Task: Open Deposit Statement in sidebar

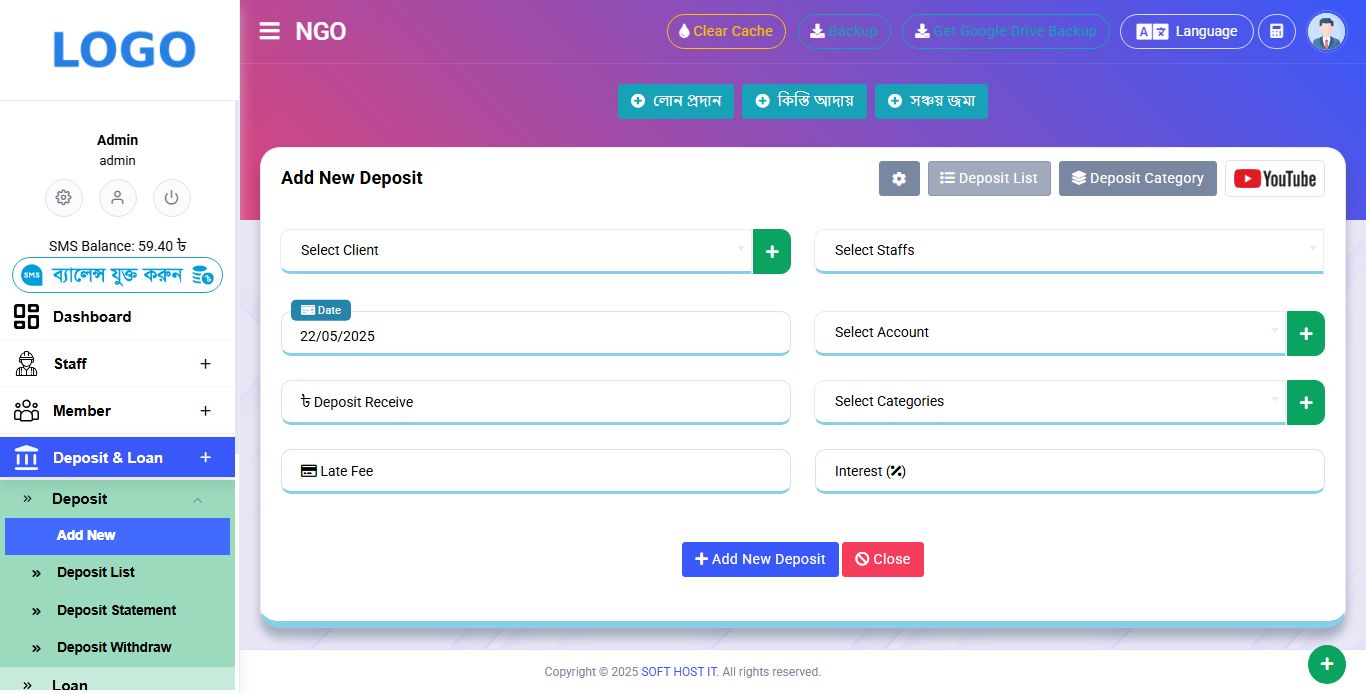Action: tap(117, 610)
